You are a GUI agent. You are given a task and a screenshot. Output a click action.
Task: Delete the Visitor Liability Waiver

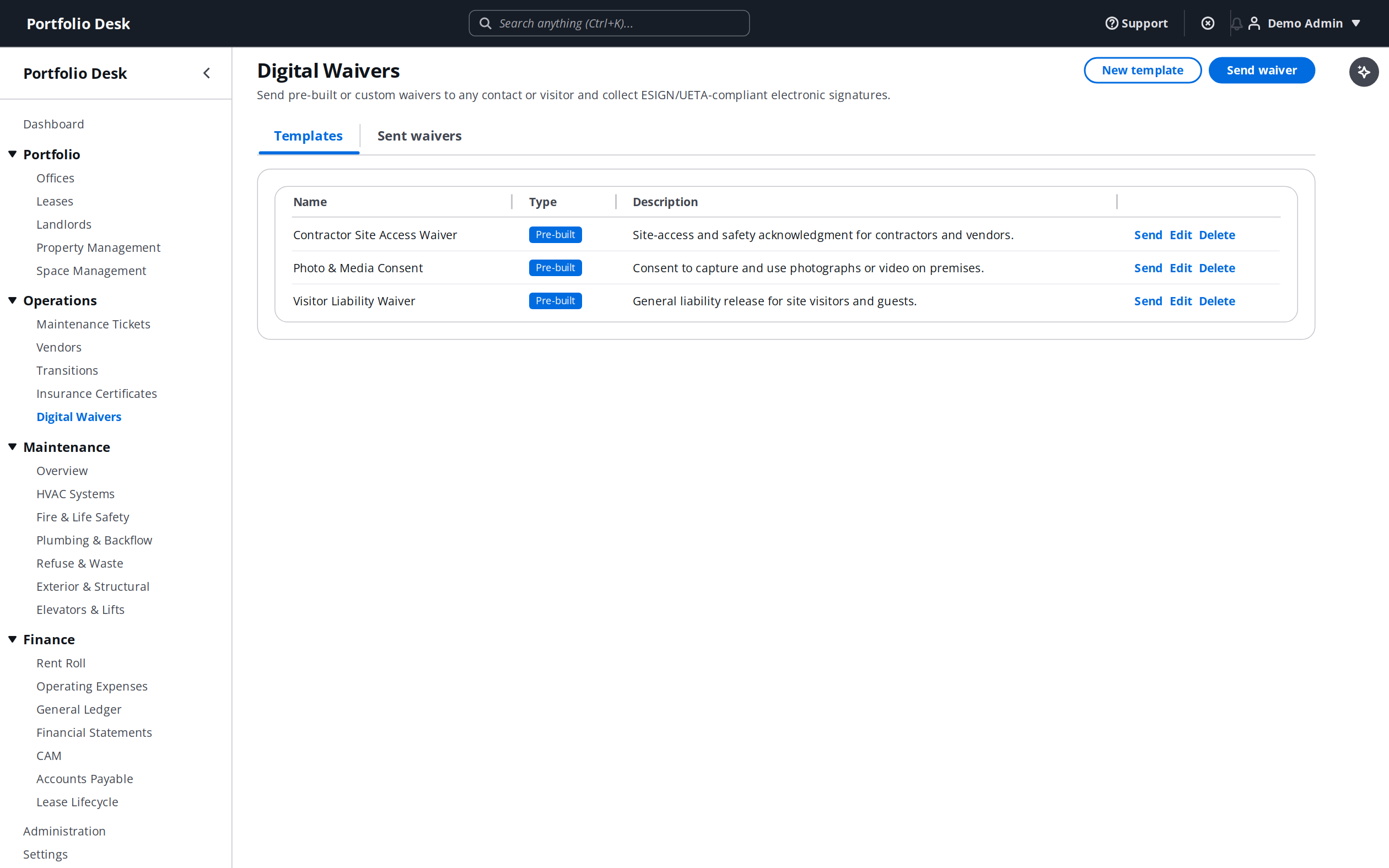pos(1217,301)
